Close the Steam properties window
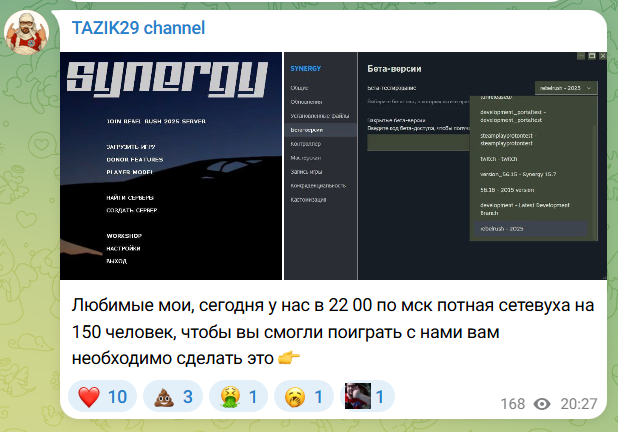This screenshot has width=618, height=432. coord(603,56)
